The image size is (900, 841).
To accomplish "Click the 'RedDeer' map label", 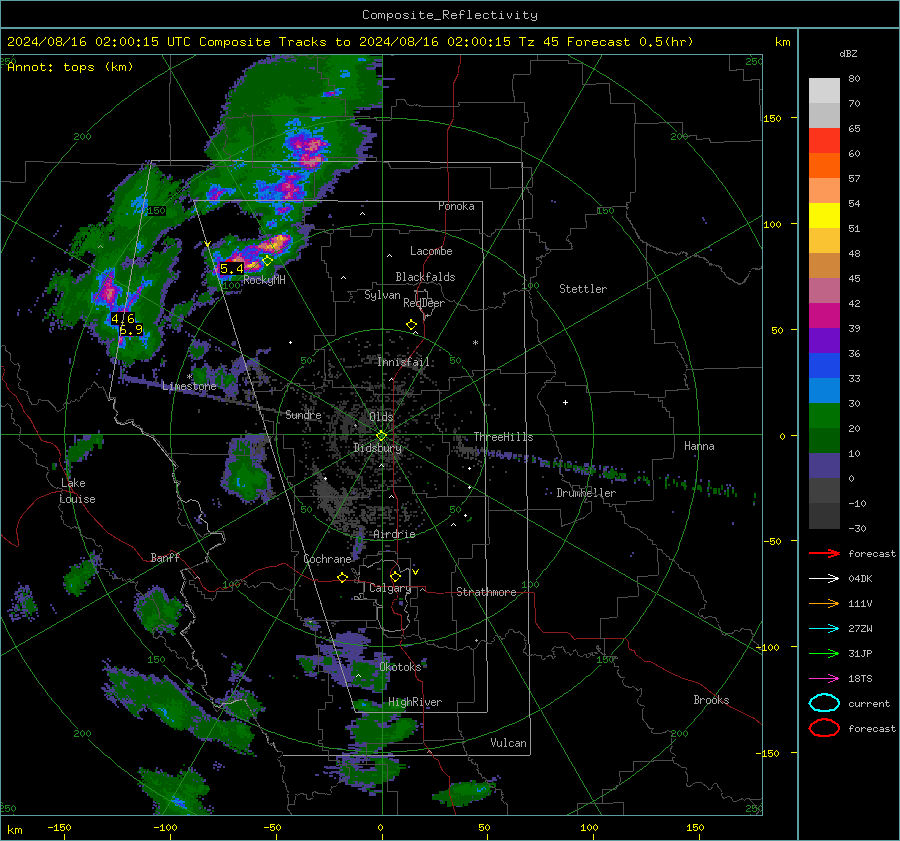I will (424, 303).
